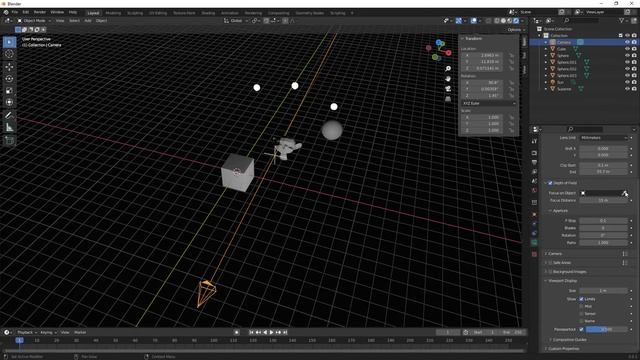Switch to the Animation workspace tab
Screen dimensions: 640x360
[x=230, y=13]
